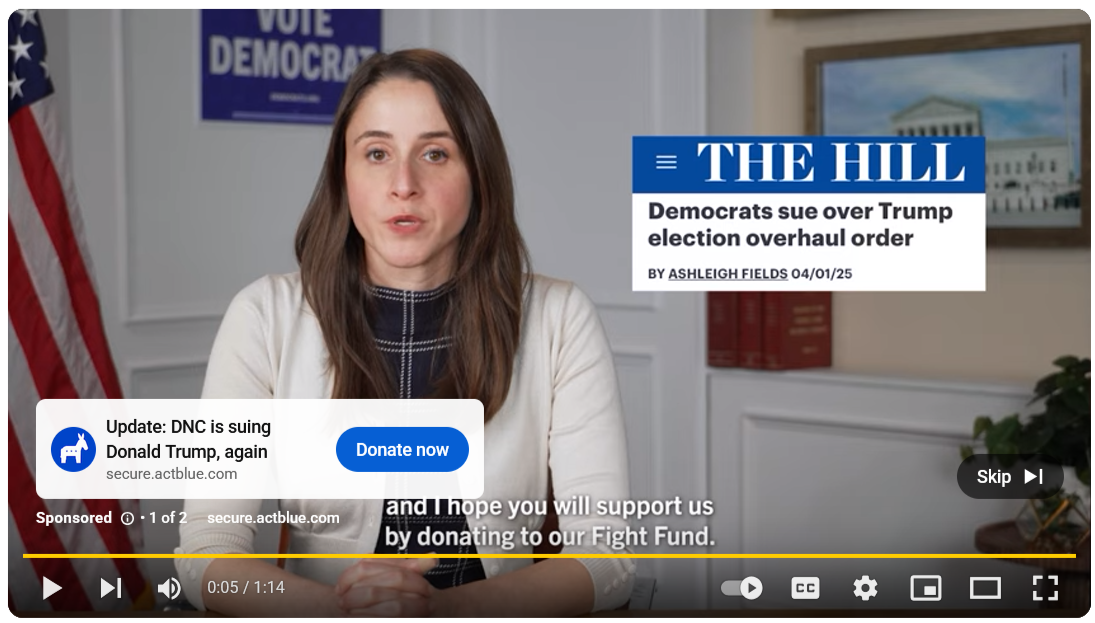Skip to the next video
The image size is (1095, 623).
tap(111, 588)
